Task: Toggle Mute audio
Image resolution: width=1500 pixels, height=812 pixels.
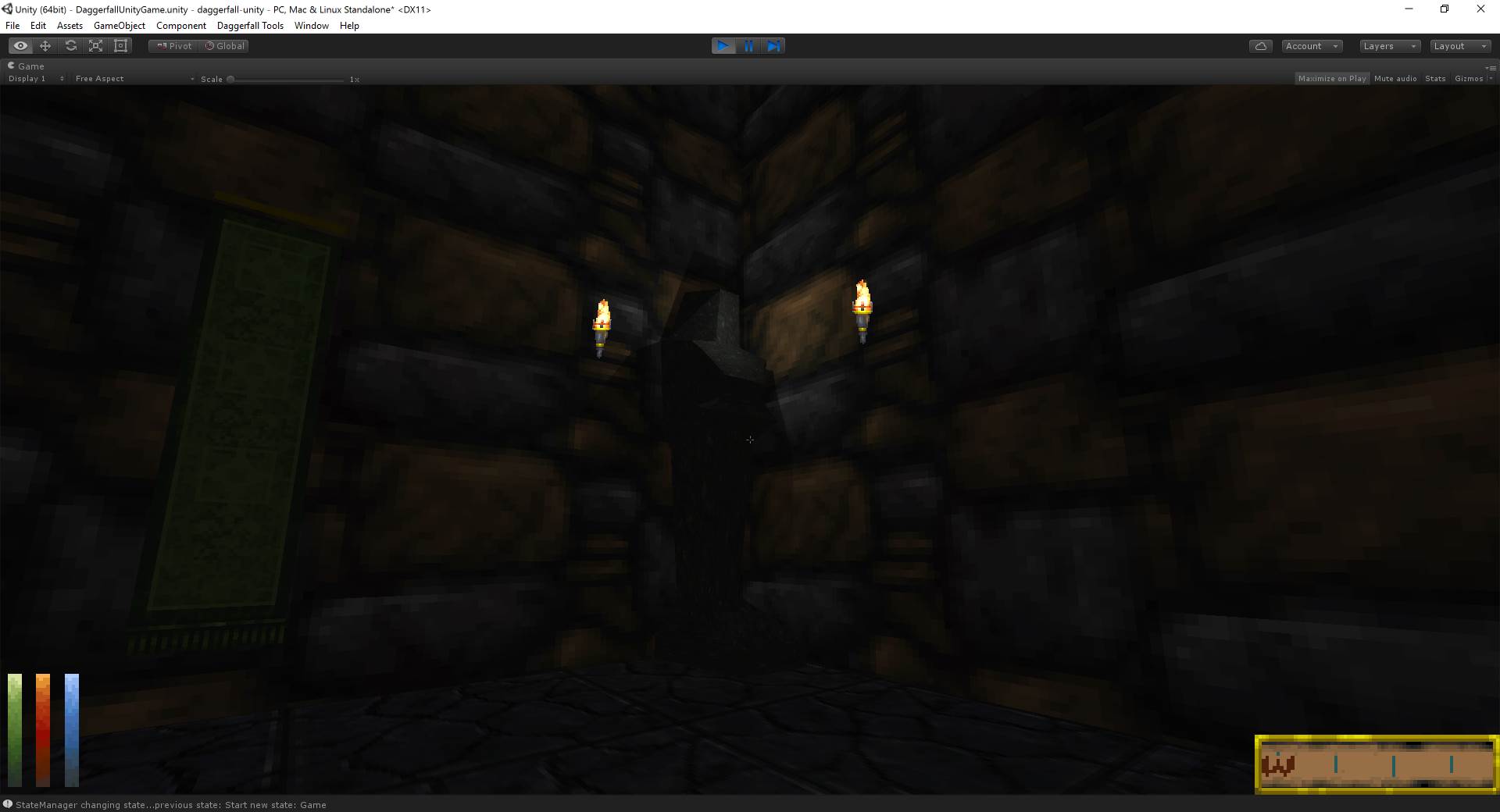Action: pos(1395,79)
